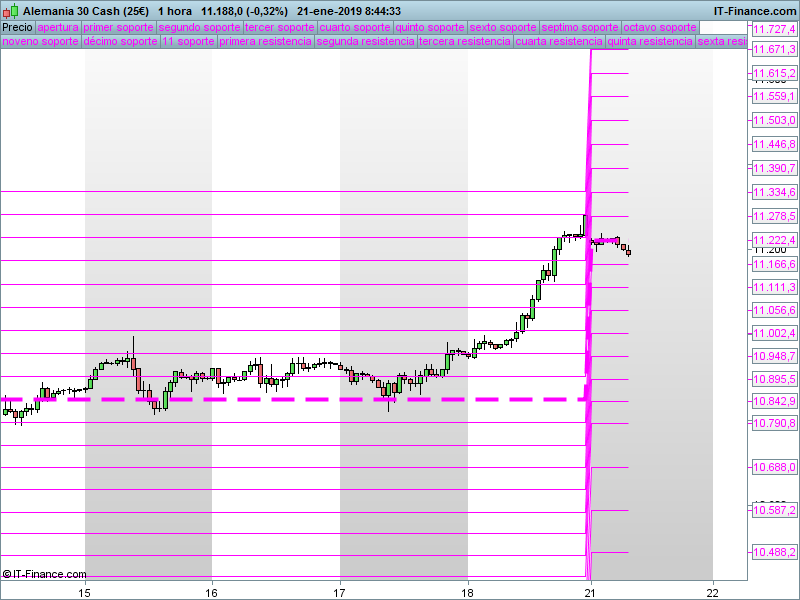The image size is (800, 600).
Task: Click the cuarta resistencia label
Action: [558, 42]
